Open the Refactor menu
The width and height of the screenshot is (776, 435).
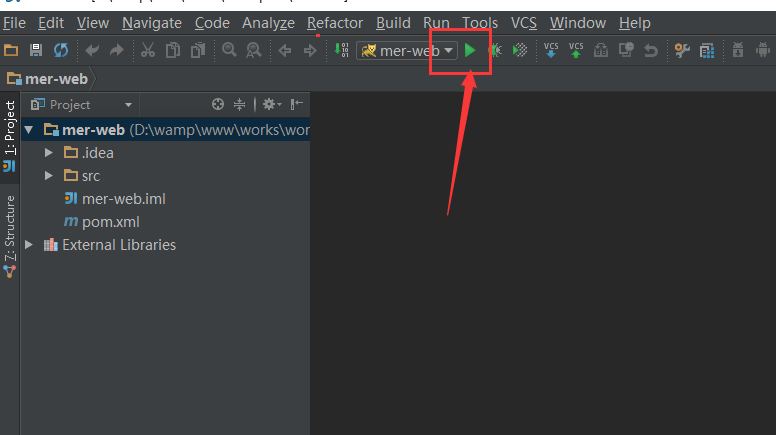coord(335,23)
